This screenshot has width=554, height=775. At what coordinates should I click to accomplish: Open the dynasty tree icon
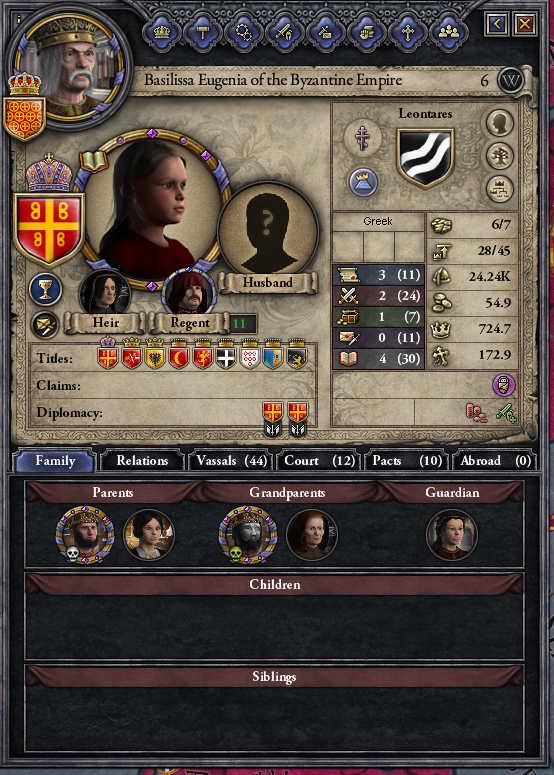click(500, 156)
